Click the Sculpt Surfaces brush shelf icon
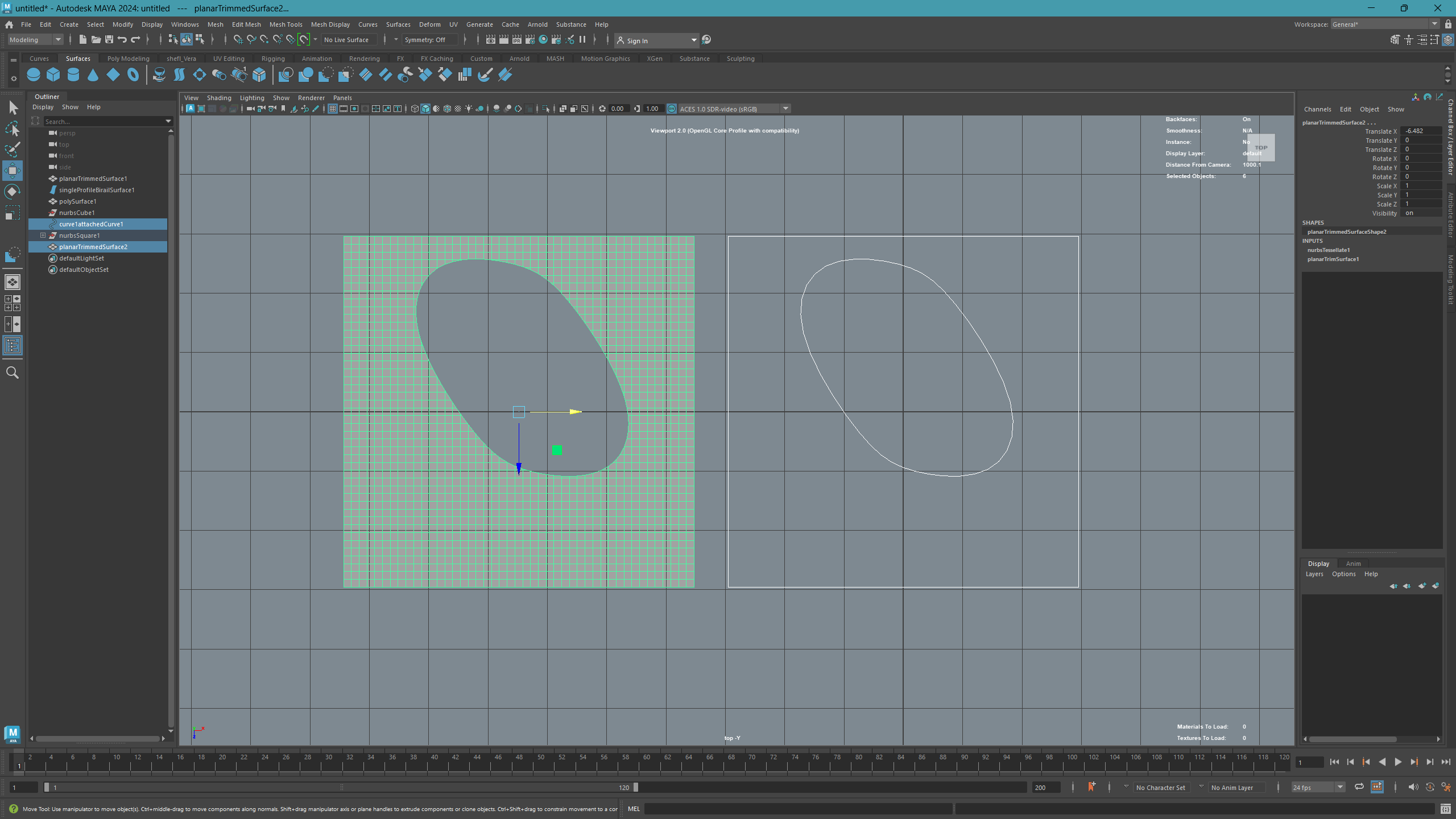Image resolution: width=1456 pixels, height=819 pixels. (x=485, y=75)
